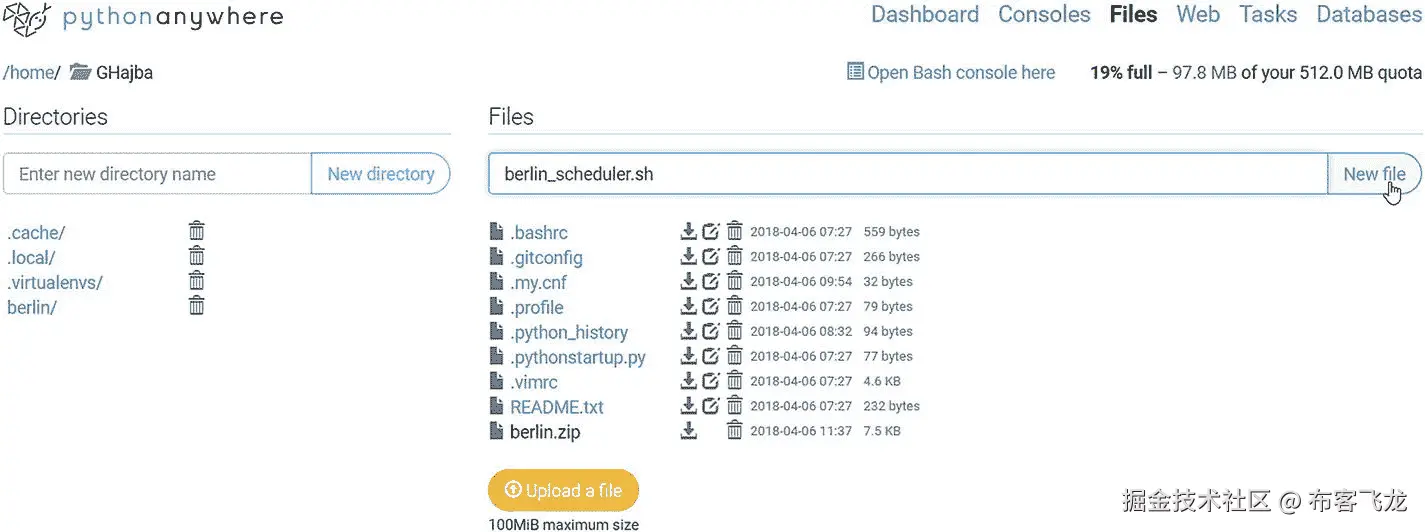Open the .gitconfig file link
The height and width of the screenshot is (532, 1425).
(x=546, y=257)
